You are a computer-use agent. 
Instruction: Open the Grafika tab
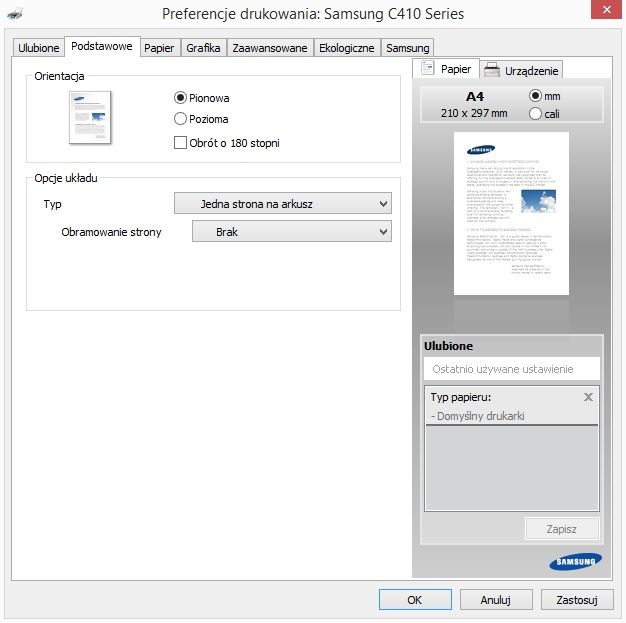coord(203,48)
